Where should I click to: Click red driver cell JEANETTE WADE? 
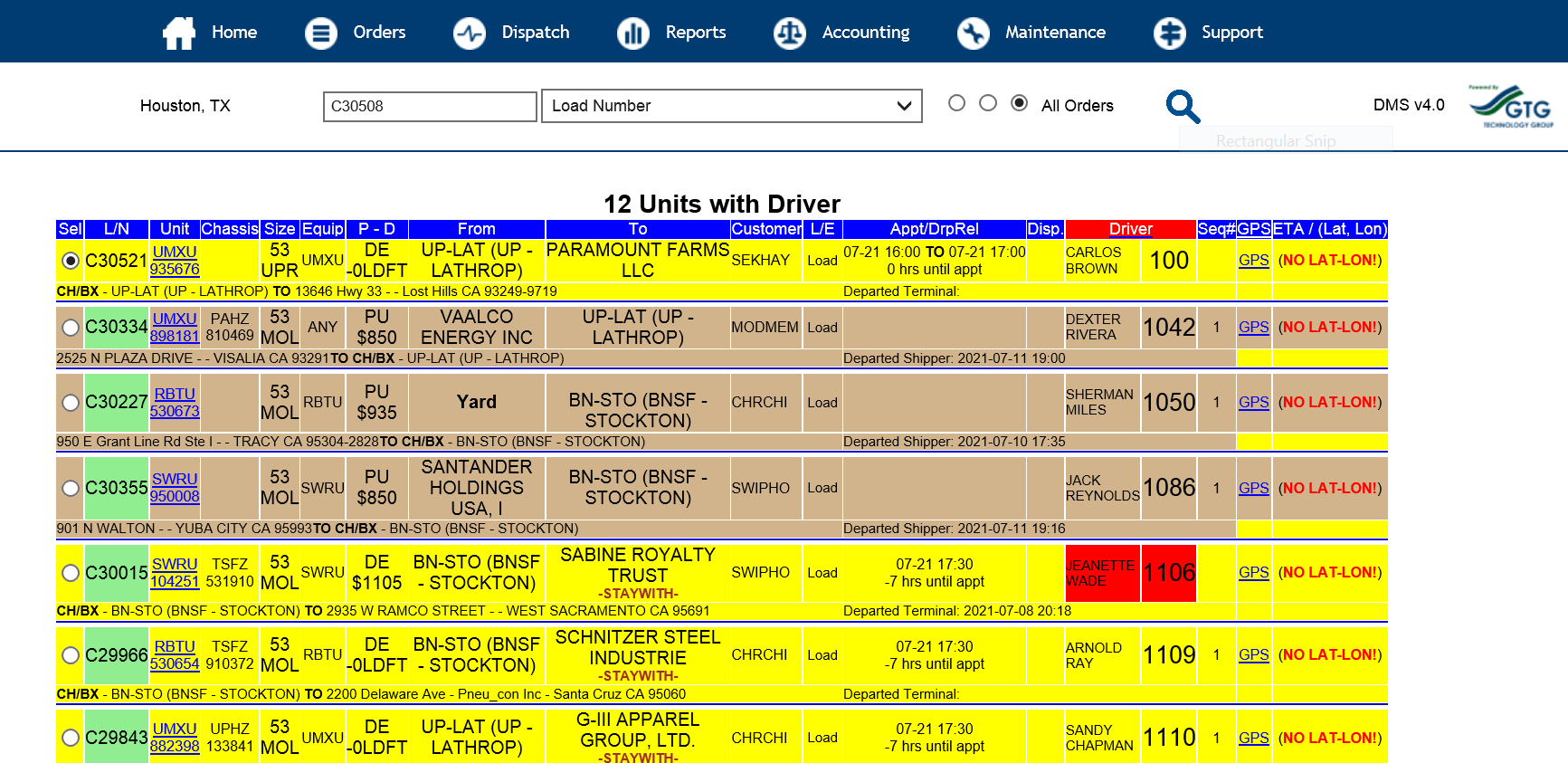coord(1103,573)
